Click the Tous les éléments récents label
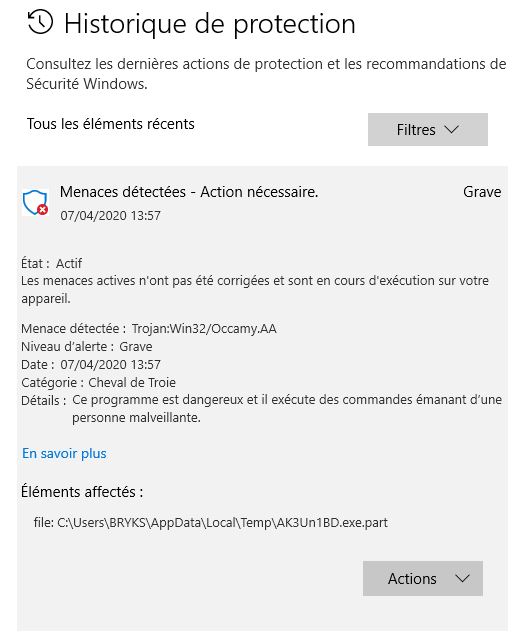 (x=110, y=124)
